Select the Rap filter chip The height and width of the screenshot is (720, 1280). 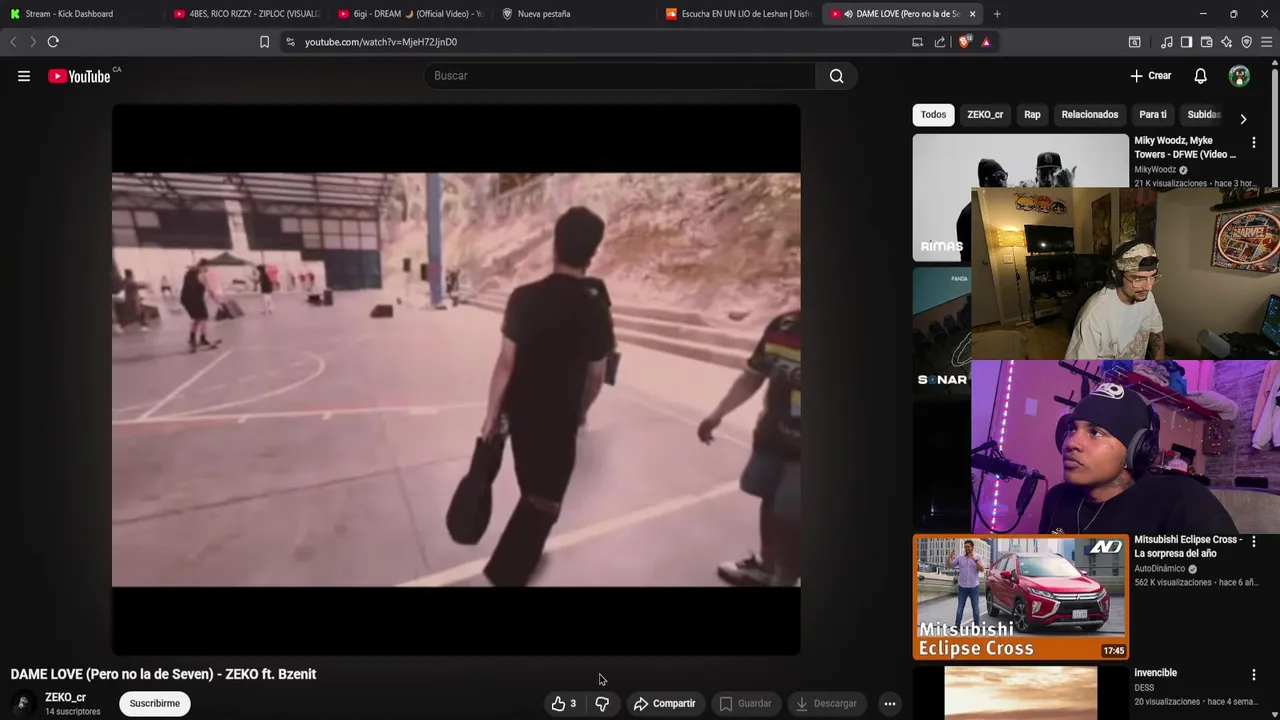coord(1032,114)
